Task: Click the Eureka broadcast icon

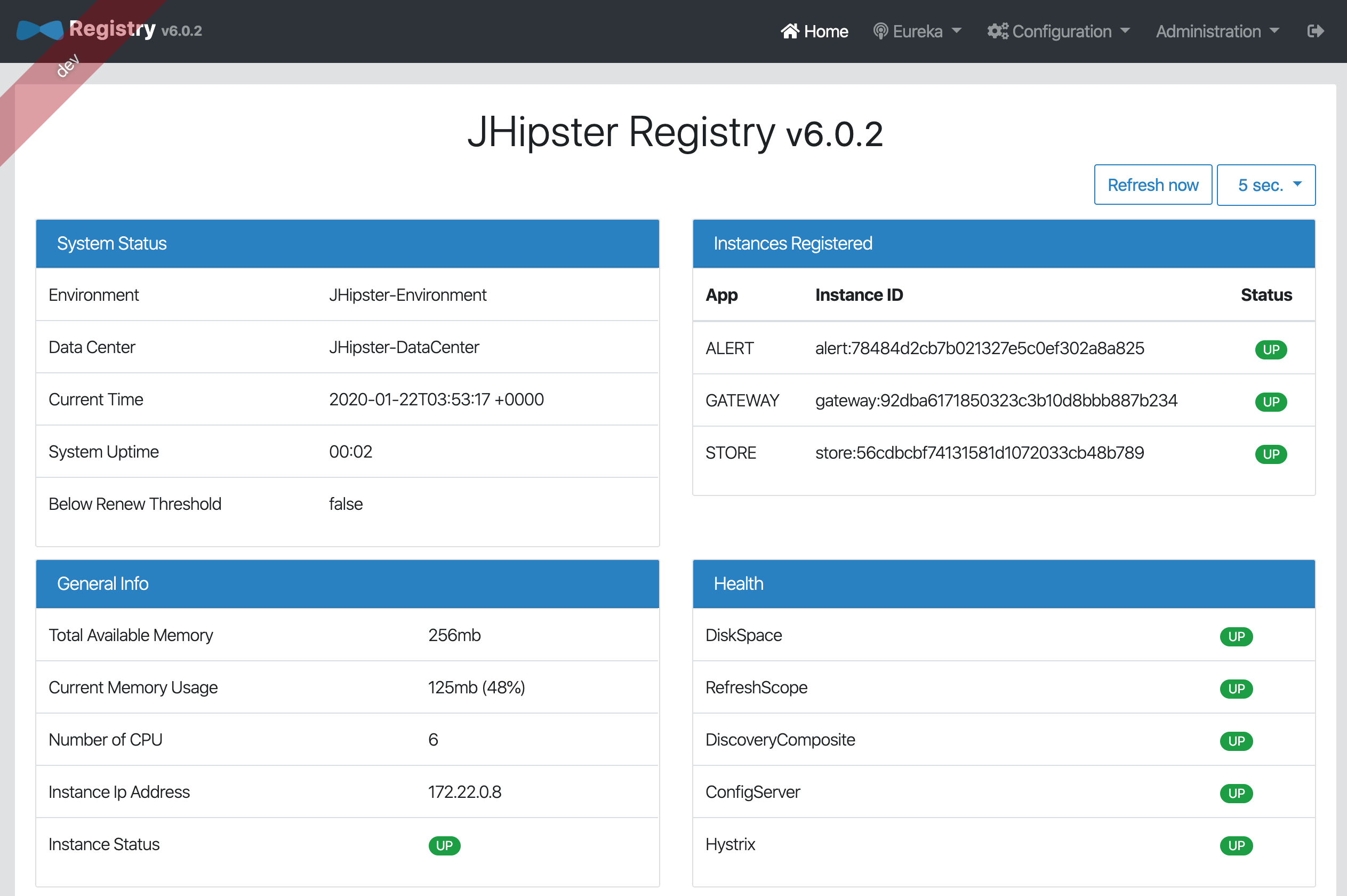Action: 880,31
